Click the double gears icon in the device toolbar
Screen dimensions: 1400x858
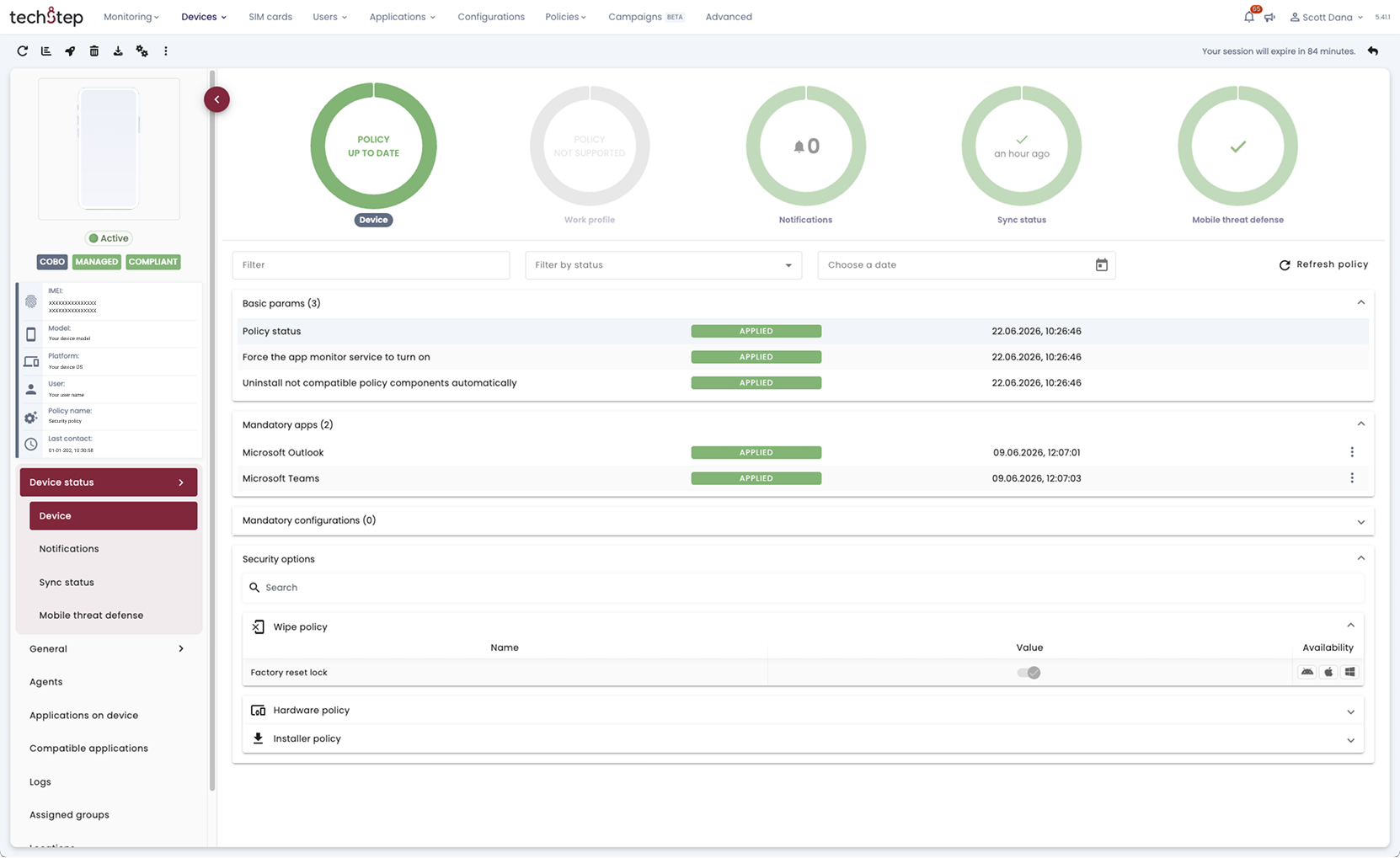coord(142,51)
